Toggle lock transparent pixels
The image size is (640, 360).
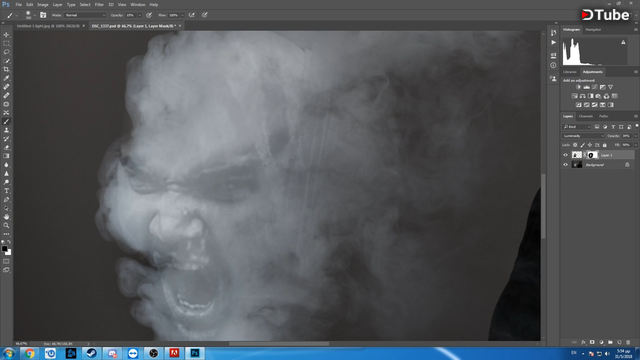pos(575,145)
